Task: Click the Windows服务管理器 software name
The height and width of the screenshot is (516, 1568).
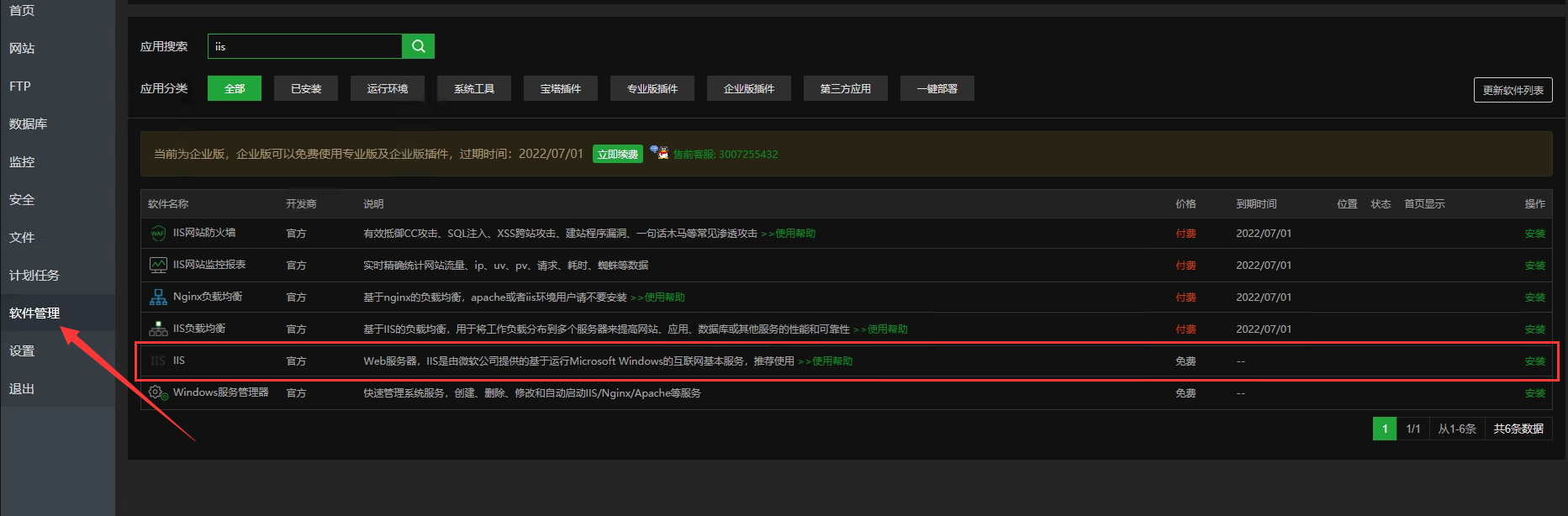Action: point(221,392)
